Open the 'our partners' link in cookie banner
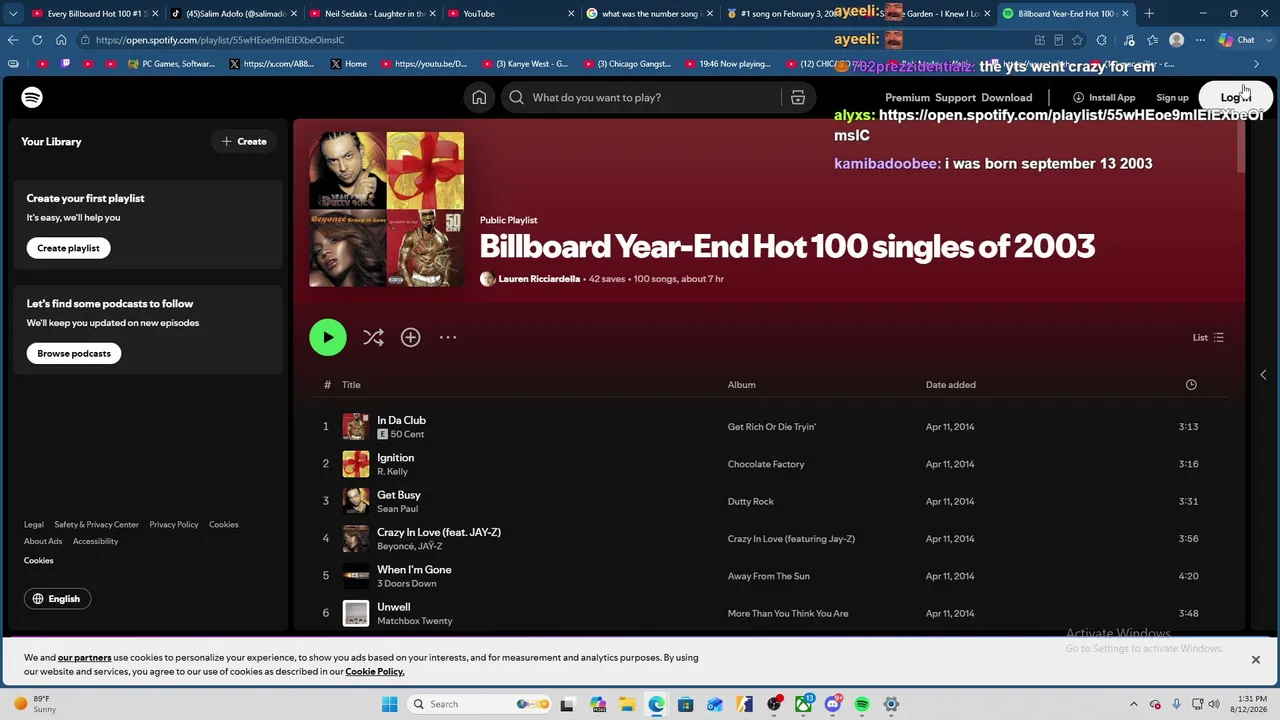1280x720 pixels. click(x=84, y=658)
